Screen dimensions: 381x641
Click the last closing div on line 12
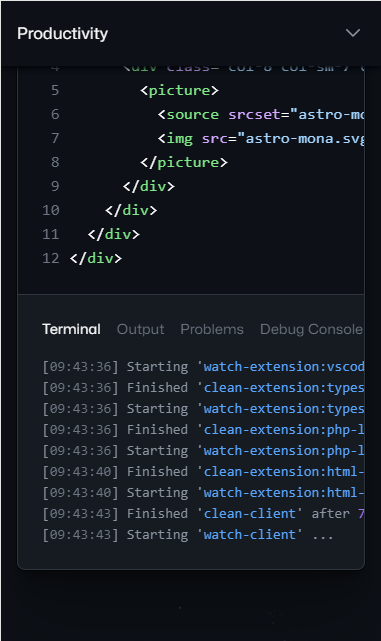(96, 258)
